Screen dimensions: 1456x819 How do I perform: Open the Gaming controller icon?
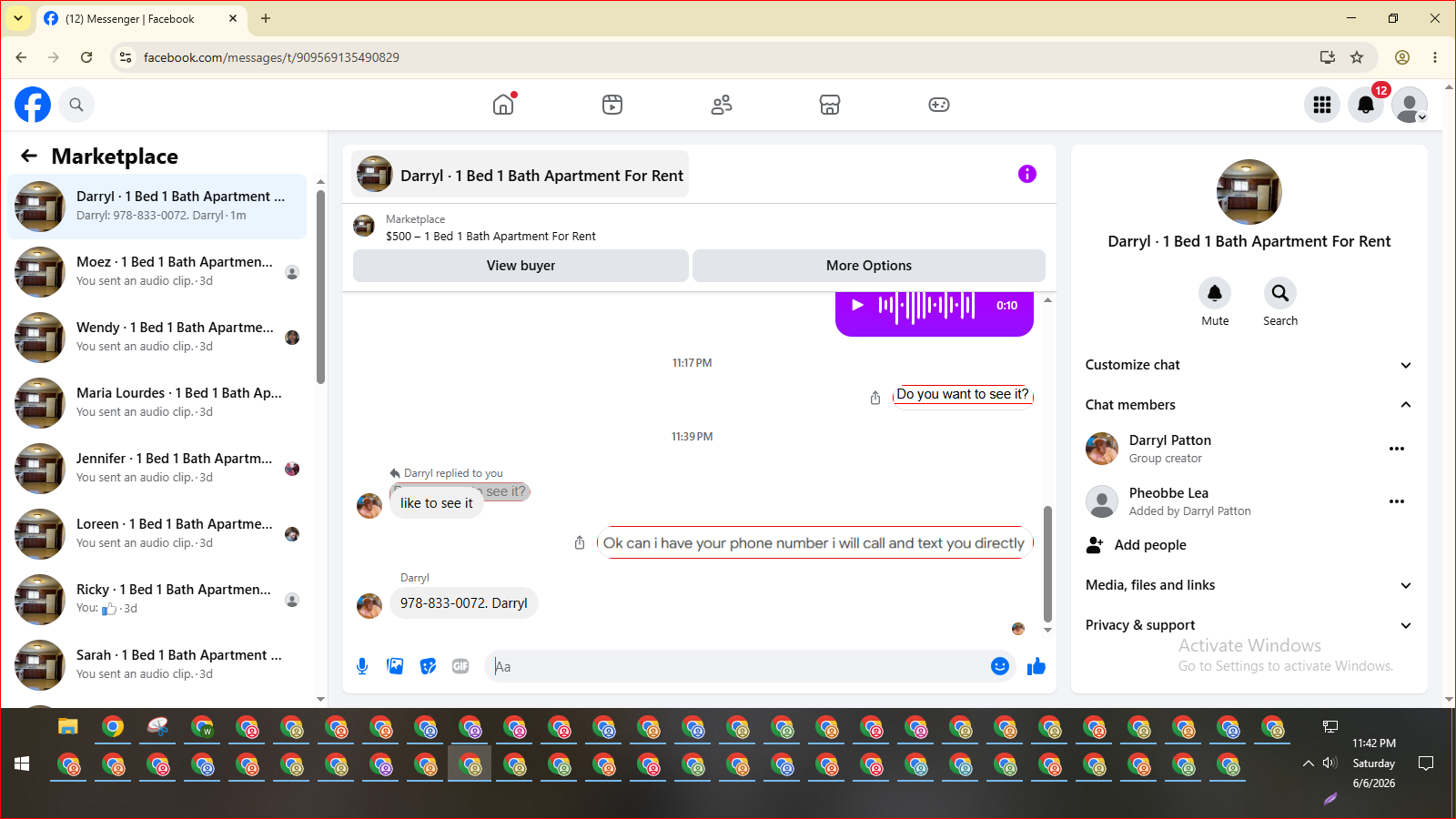coord(939,105)
